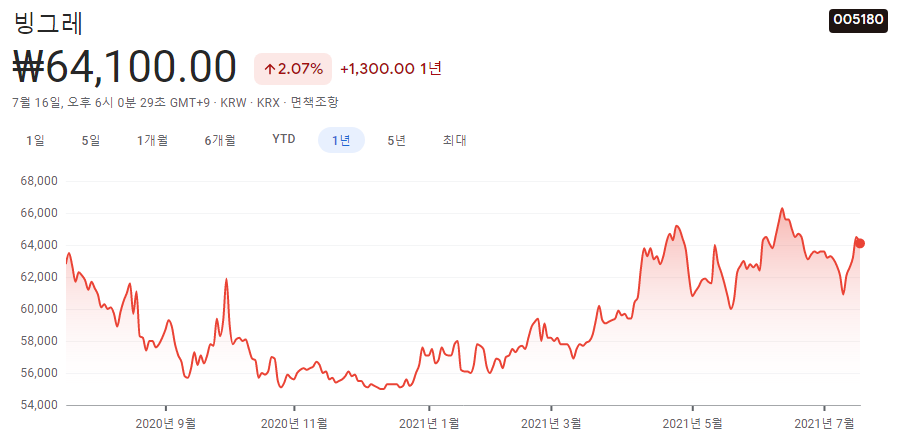The width and height of the screenshot is (897, 444).
Task: Click the 68,000 y-axis label
Action: click(39, 181)
